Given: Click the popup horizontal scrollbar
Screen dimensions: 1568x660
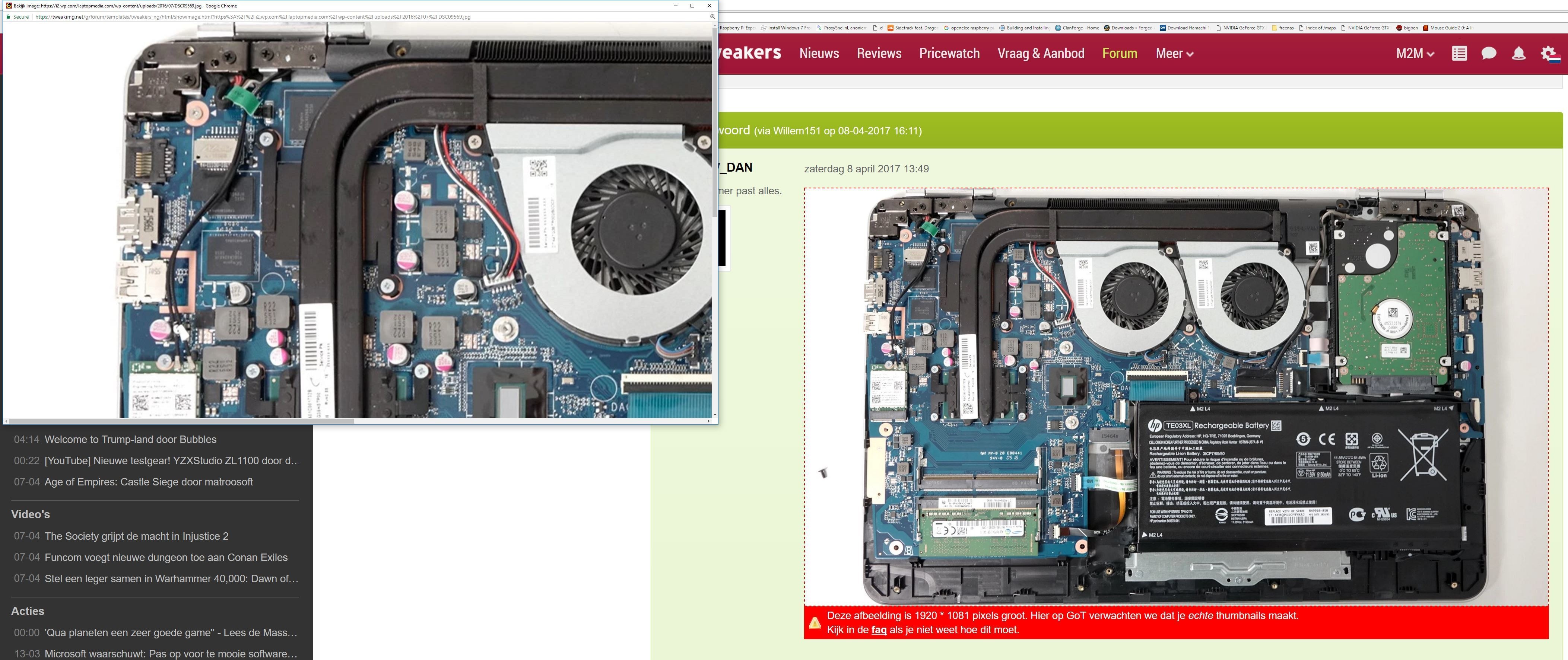Looking at the screenshot, I should (x=182, y=421).
